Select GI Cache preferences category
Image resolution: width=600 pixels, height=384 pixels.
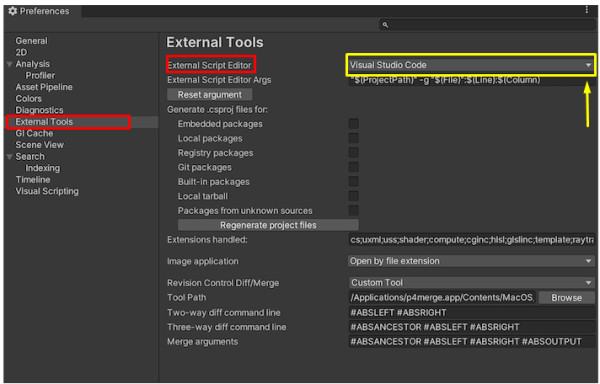(x=34, y=133)
